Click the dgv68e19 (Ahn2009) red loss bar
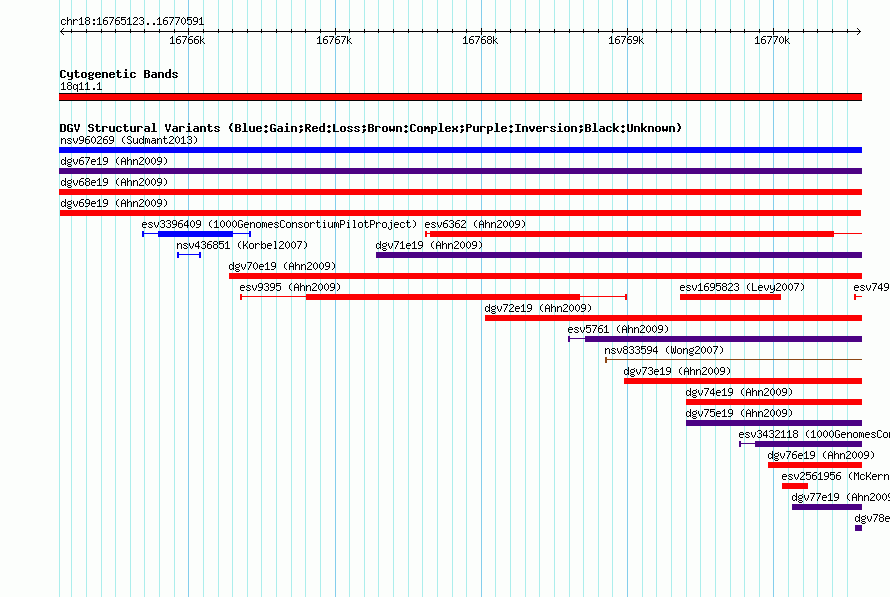 [x=460, y=192]
